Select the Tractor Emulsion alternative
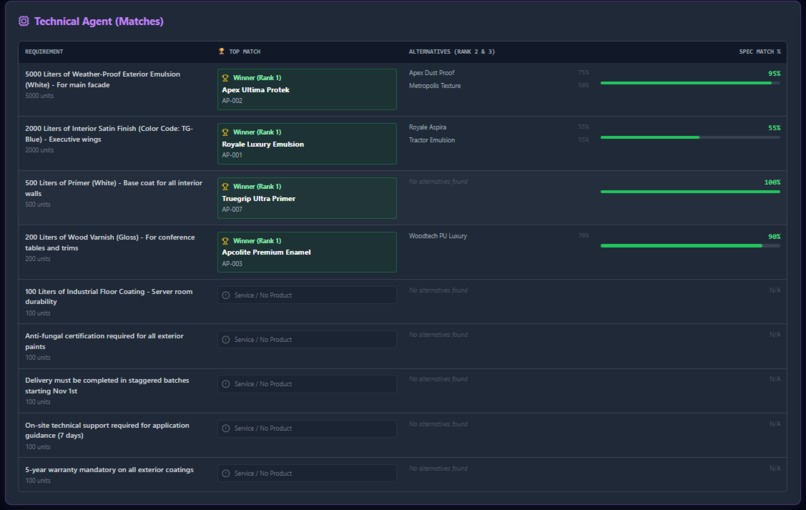Viewport: 806px width, 510px height. pos(432,140)
